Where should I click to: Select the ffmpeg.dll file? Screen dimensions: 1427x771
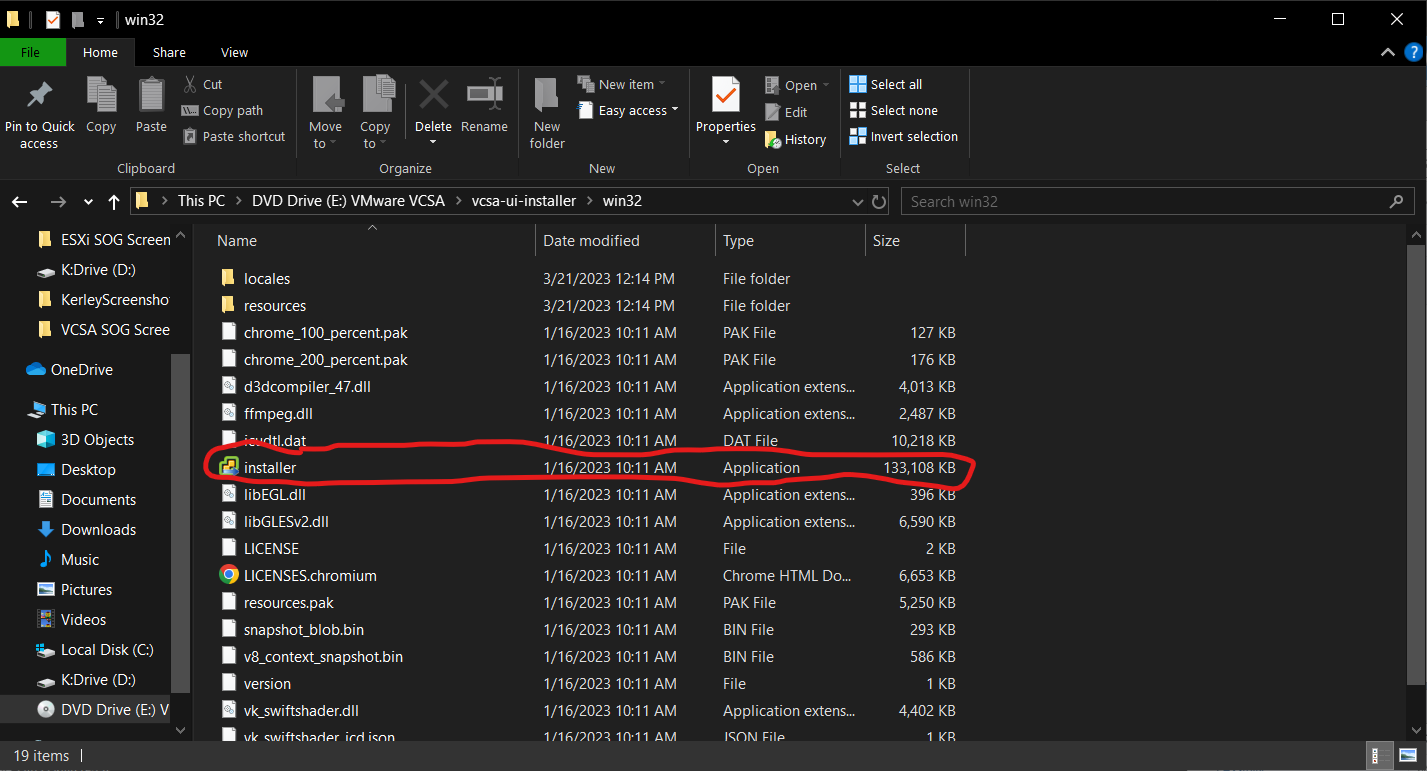point(278,413)
